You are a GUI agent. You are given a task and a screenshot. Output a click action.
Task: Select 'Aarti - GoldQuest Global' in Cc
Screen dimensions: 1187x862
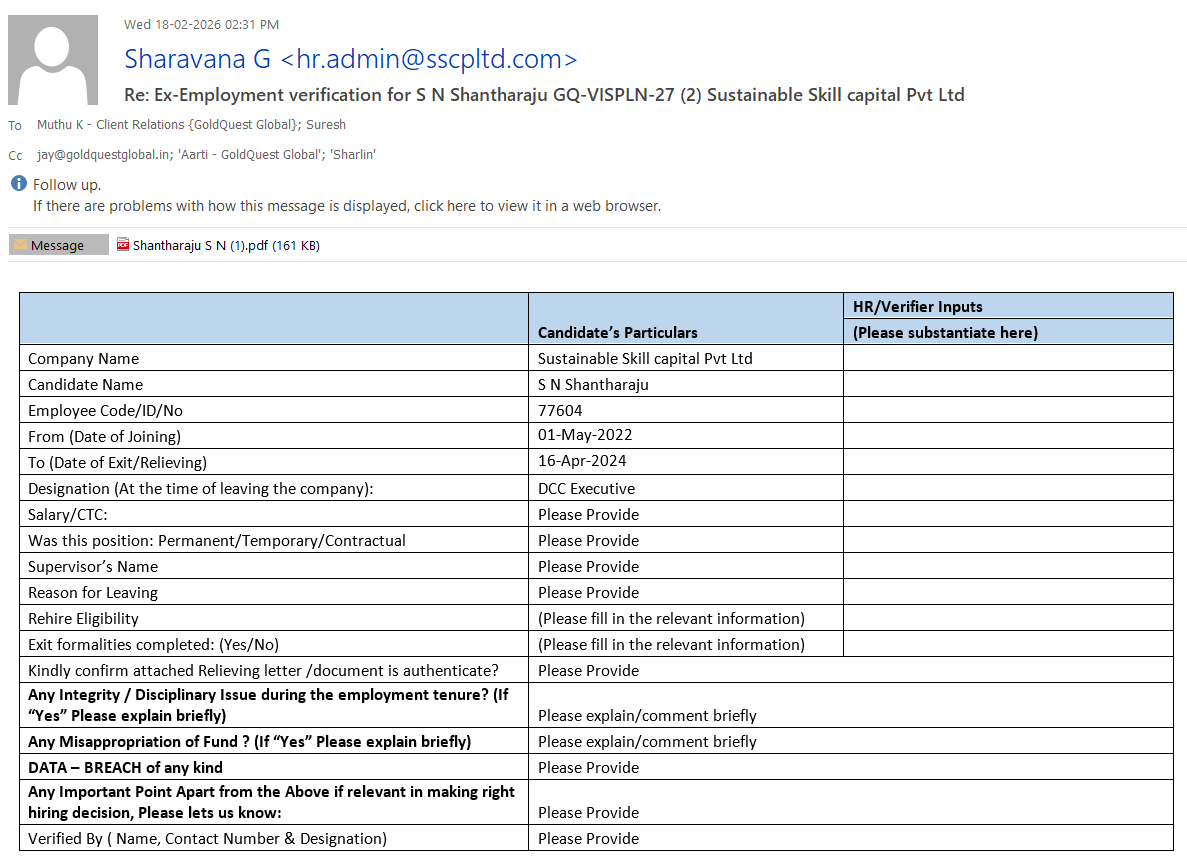point(249,154)
